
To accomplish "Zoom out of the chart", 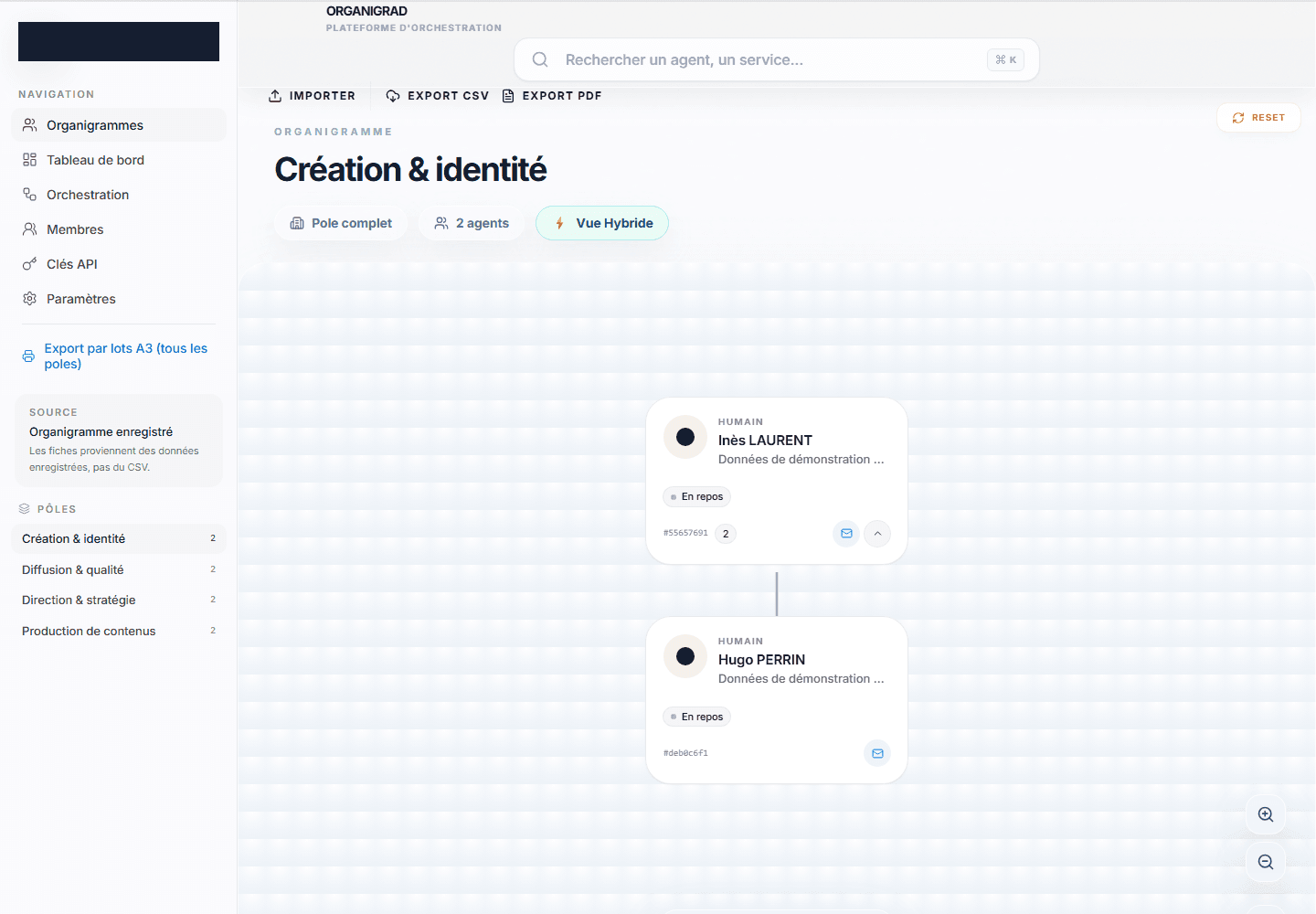I will click(1266, 862).
